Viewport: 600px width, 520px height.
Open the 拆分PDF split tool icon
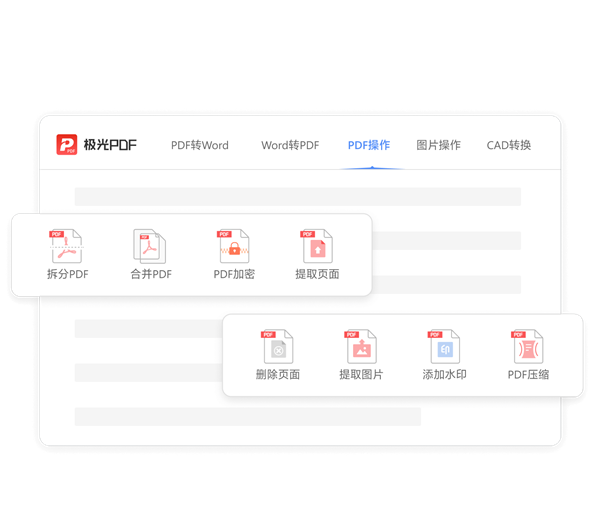pos(66,246)
